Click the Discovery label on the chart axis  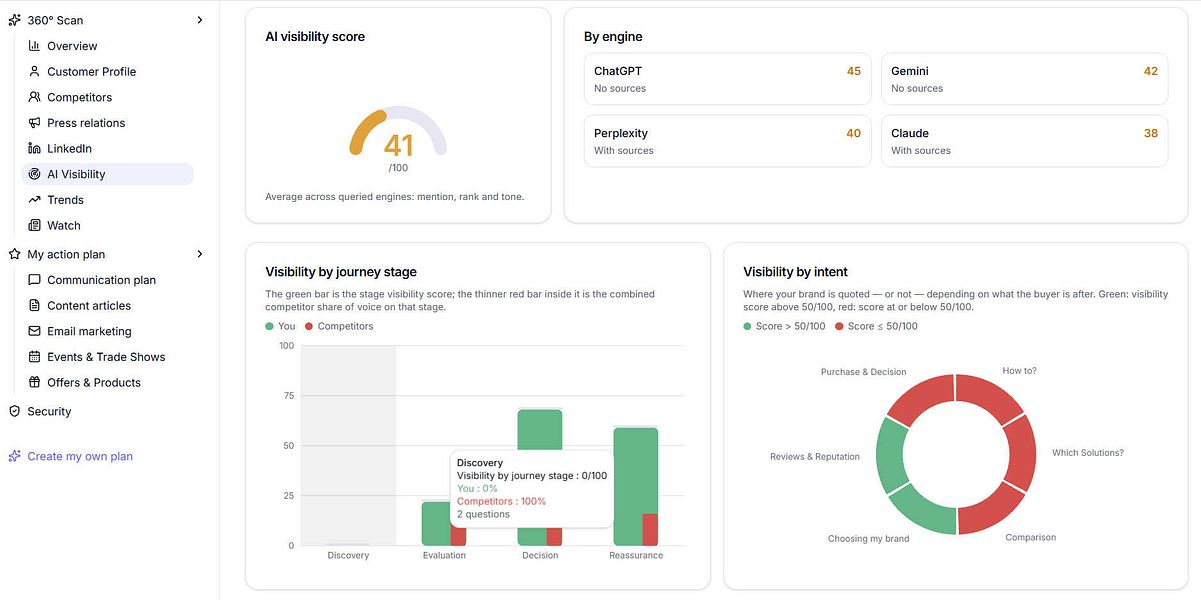(348, 555)
